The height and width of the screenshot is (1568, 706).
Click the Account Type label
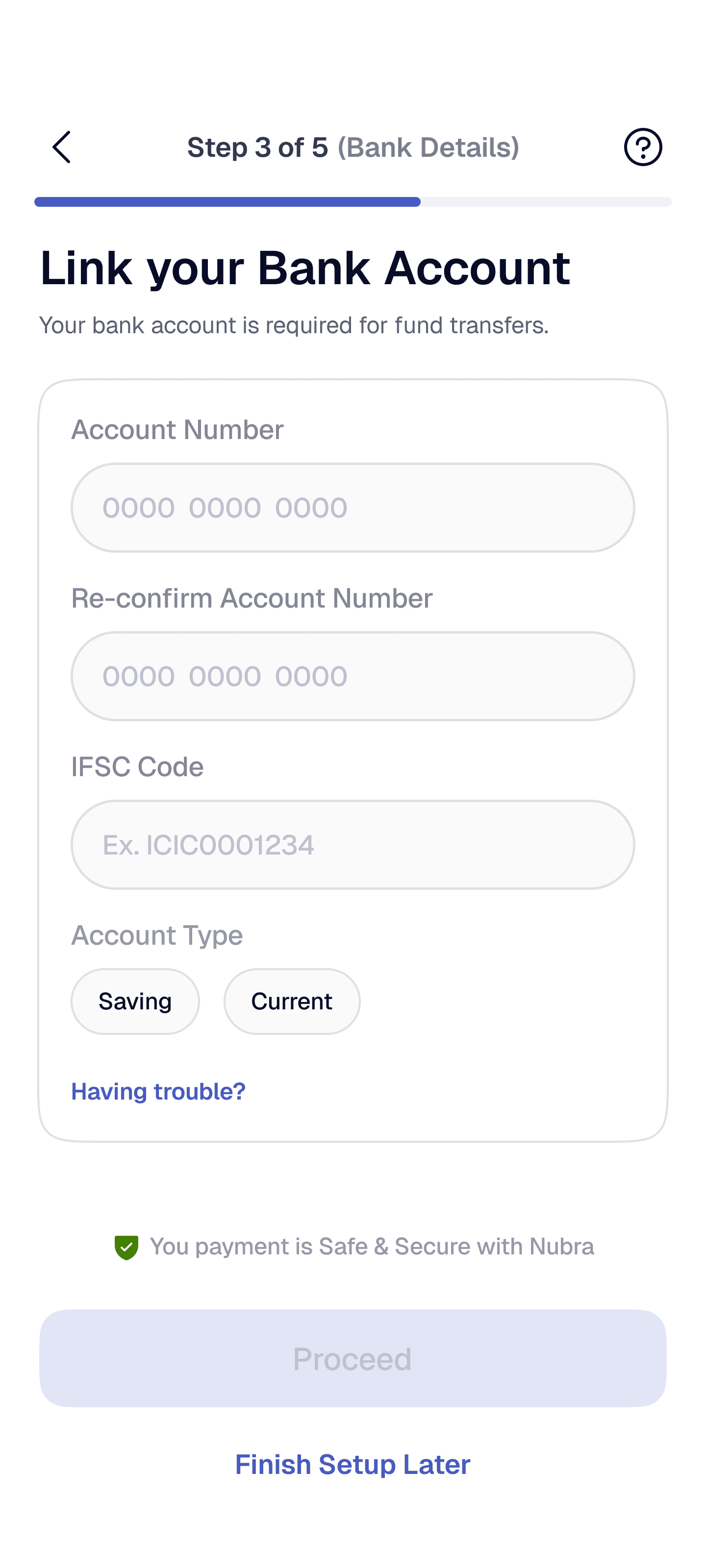[x=157, y=935]
